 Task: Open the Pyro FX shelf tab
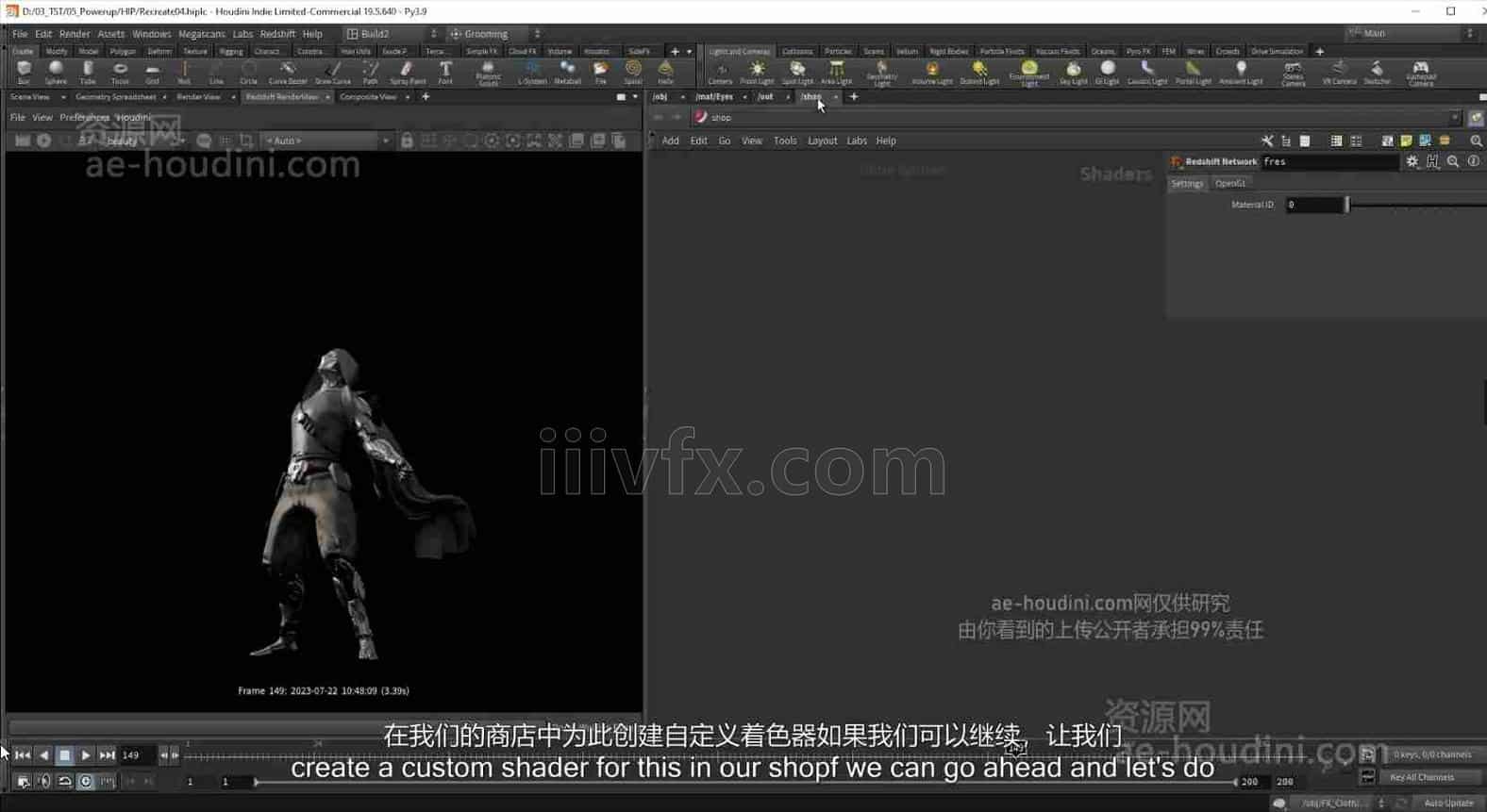click(1138, 51)
